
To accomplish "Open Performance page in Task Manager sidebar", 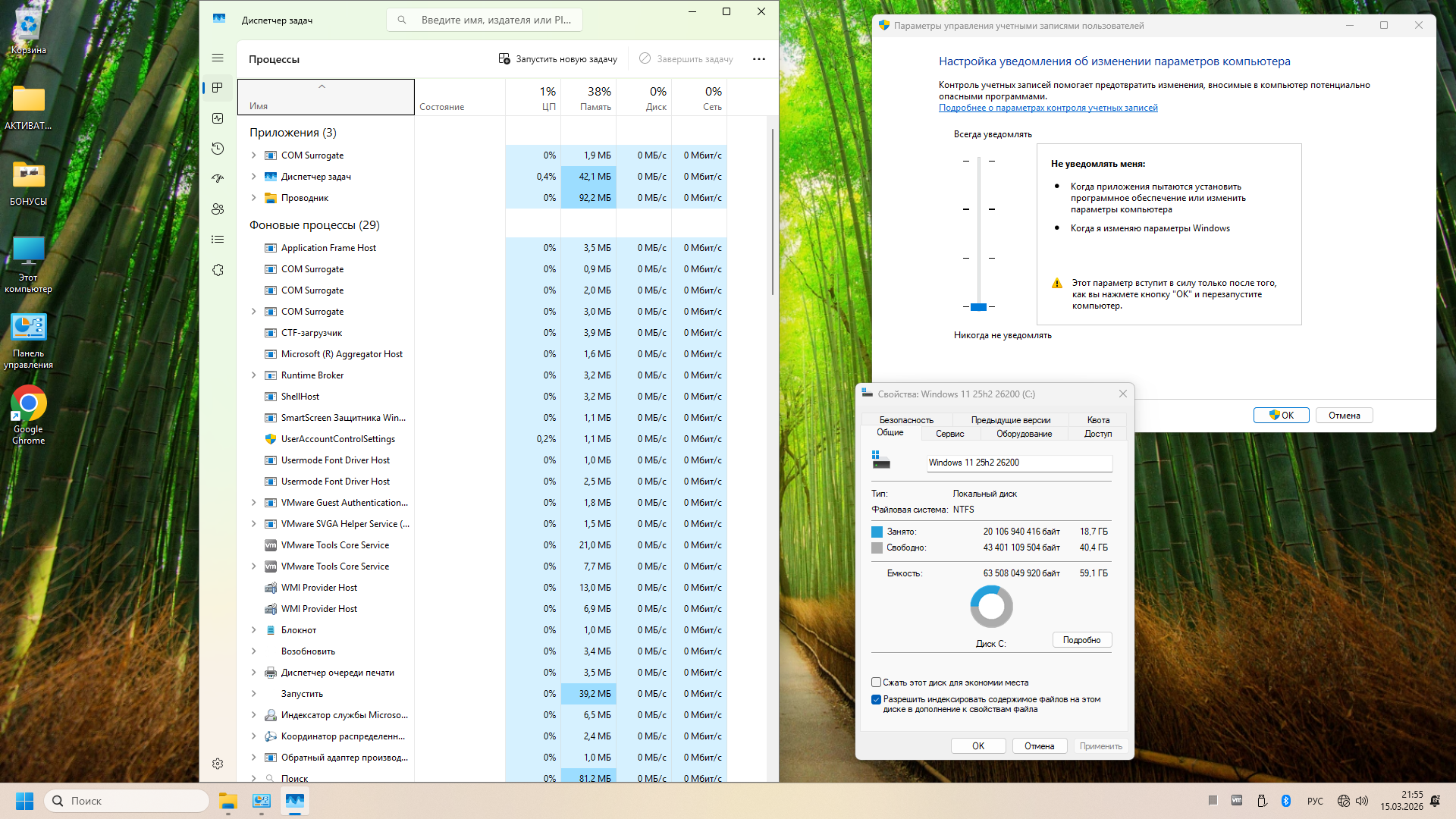I will tap(218, 118).
